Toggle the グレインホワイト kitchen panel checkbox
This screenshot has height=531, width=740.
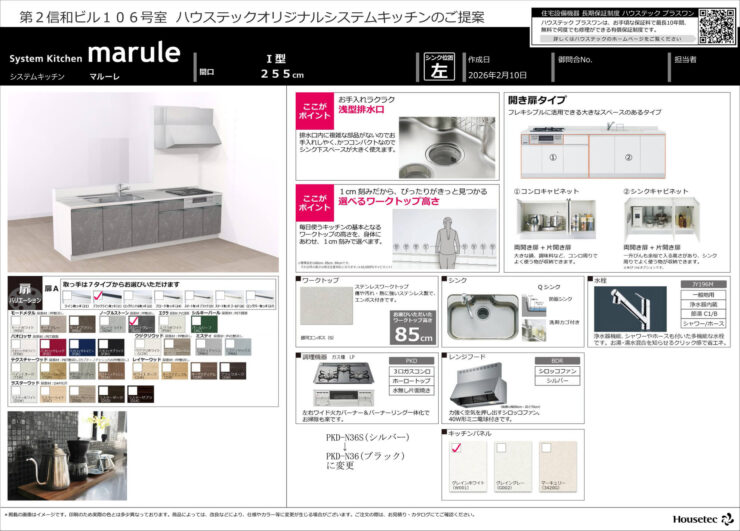pos(456,447)
